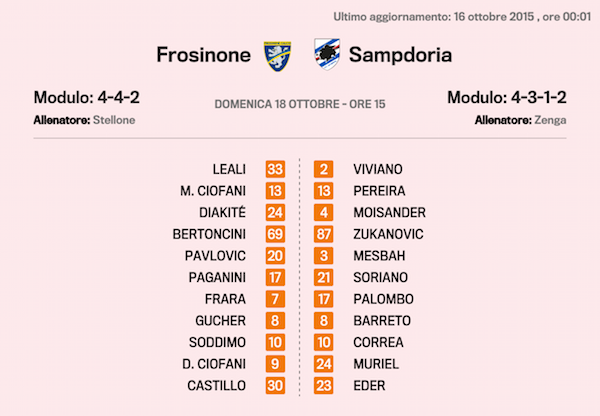The image size is (600, 416).
Task: Click the Modulo 4-3-1-2 formation label
Action: (x=506, y=98)
